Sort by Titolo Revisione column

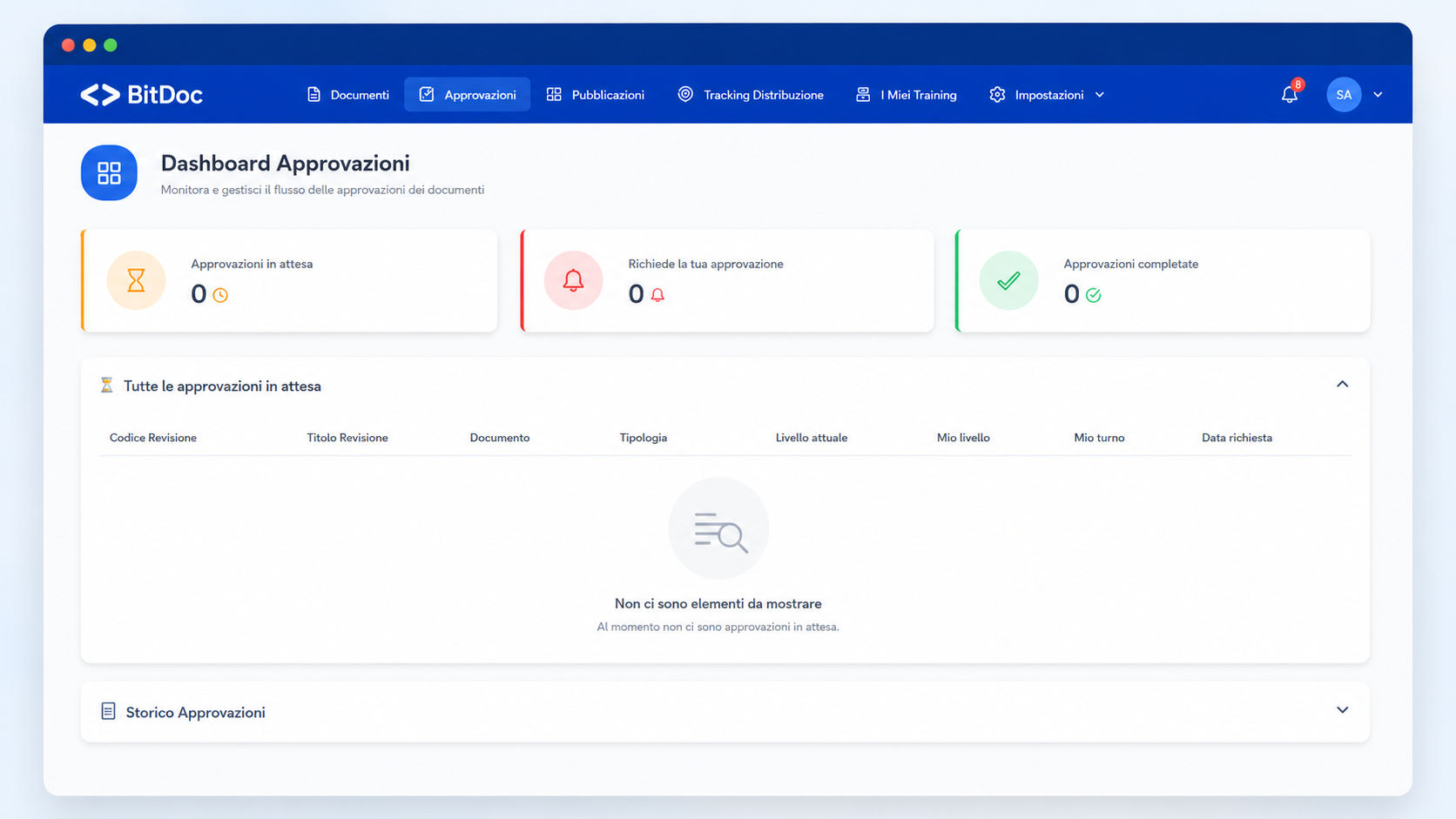pyautogui.click(x=347, y=438)
